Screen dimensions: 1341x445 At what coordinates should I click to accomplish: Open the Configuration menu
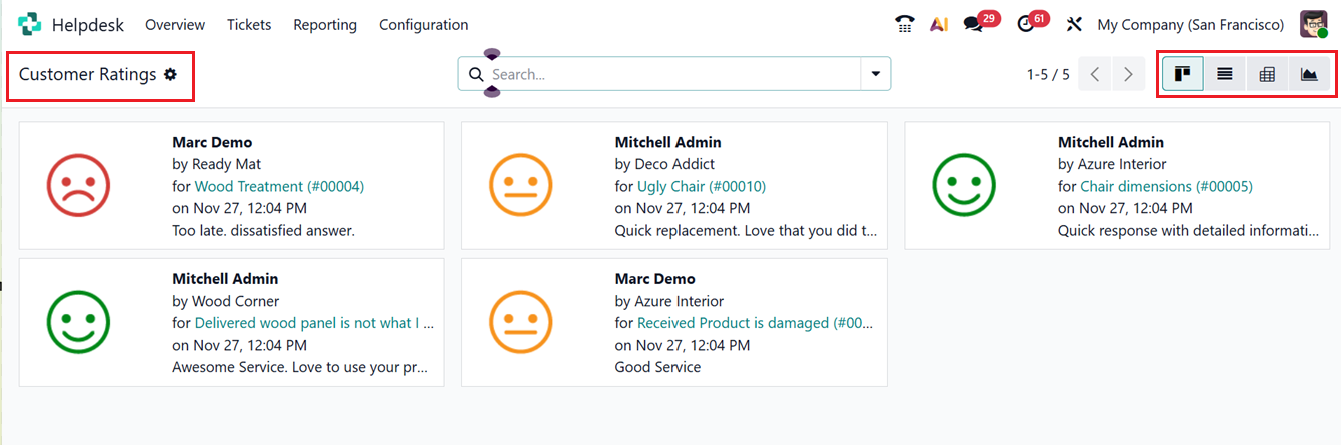[x=423, y=25]
